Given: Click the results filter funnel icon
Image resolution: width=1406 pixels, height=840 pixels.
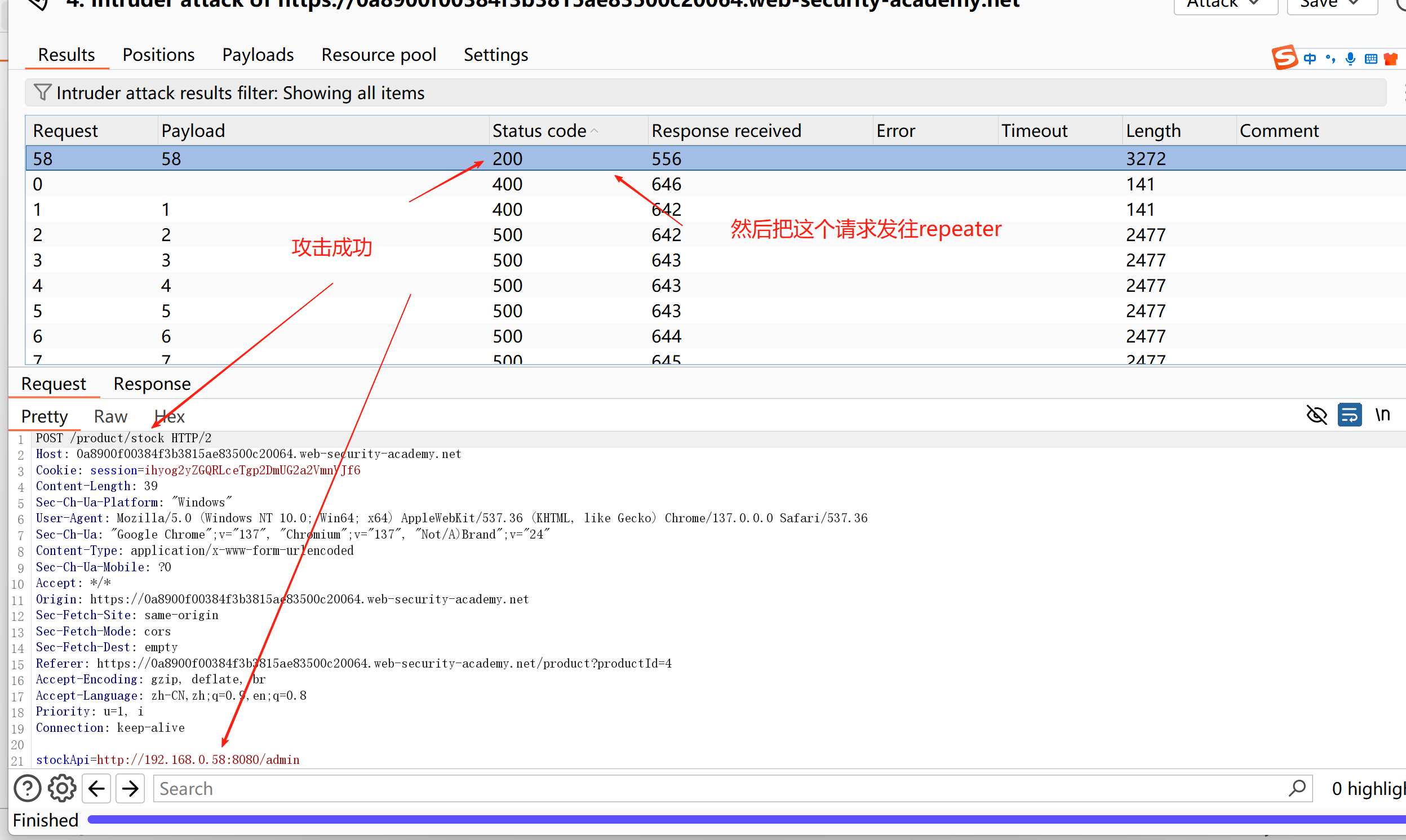Looking at the screenshot, I should coord(42,92).
